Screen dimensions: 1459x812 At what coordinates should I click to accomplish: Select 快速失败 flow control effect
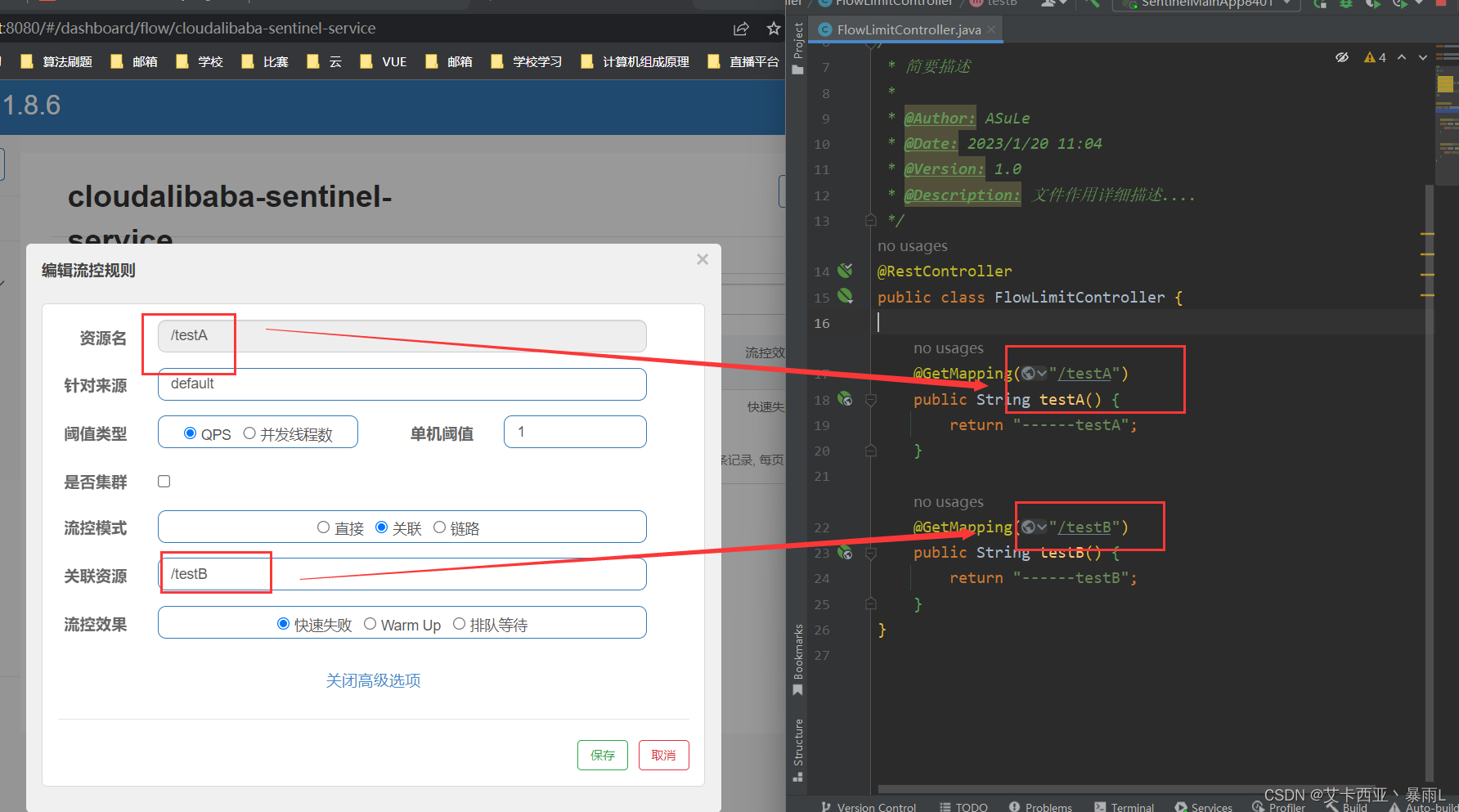tap(283, 624)
